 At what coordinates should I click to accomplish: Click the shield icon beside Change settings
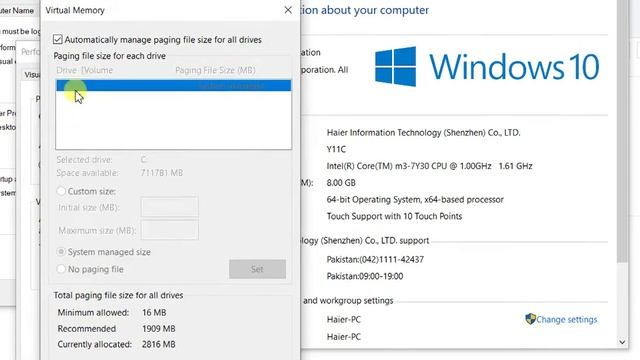point(530,319)
